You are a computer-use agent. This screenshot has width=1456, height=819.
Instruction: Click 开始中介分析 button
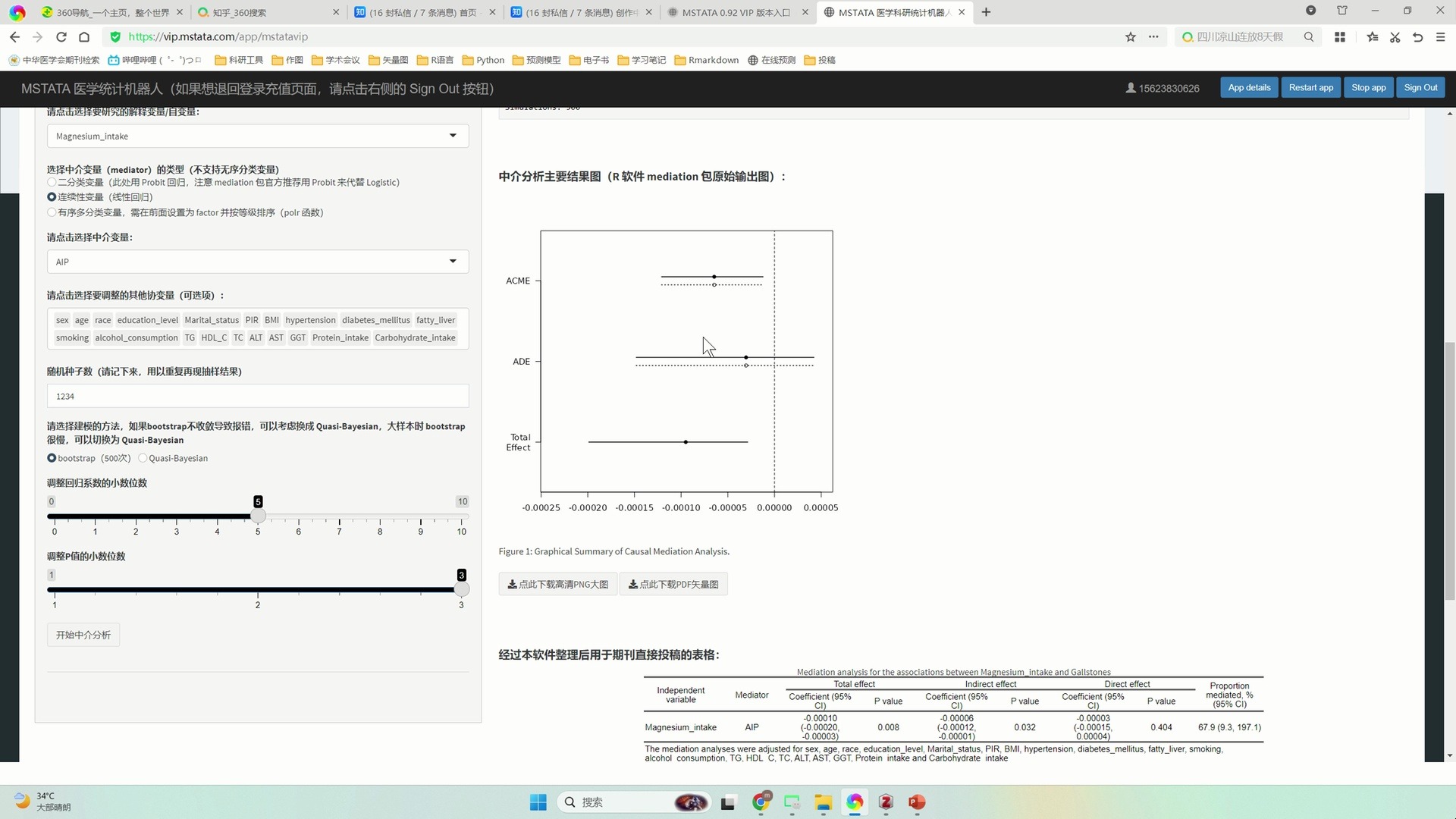click(x=83, y=635)
